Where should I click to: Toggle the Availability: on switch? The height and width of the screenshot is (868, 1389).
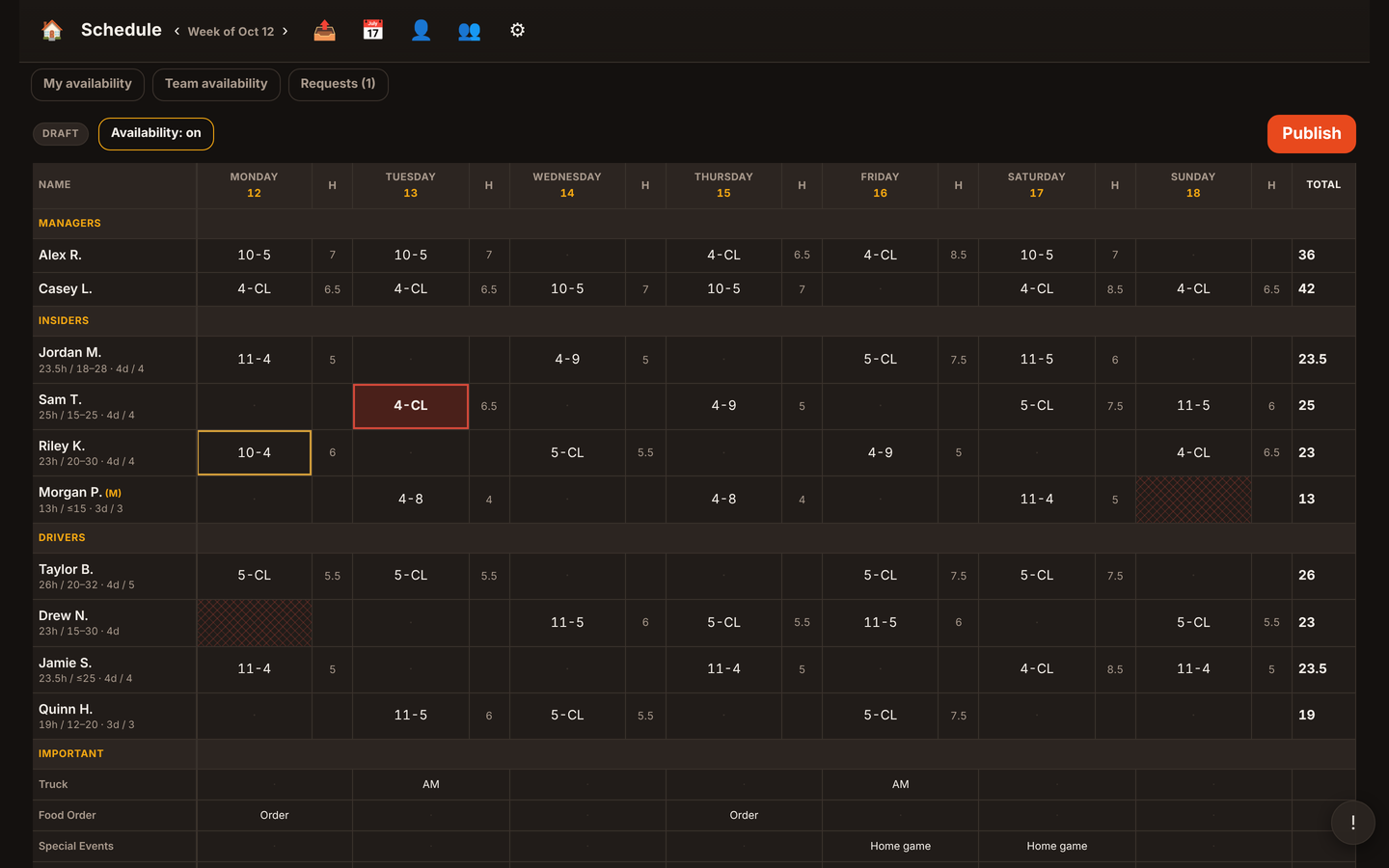pos(156,133)
